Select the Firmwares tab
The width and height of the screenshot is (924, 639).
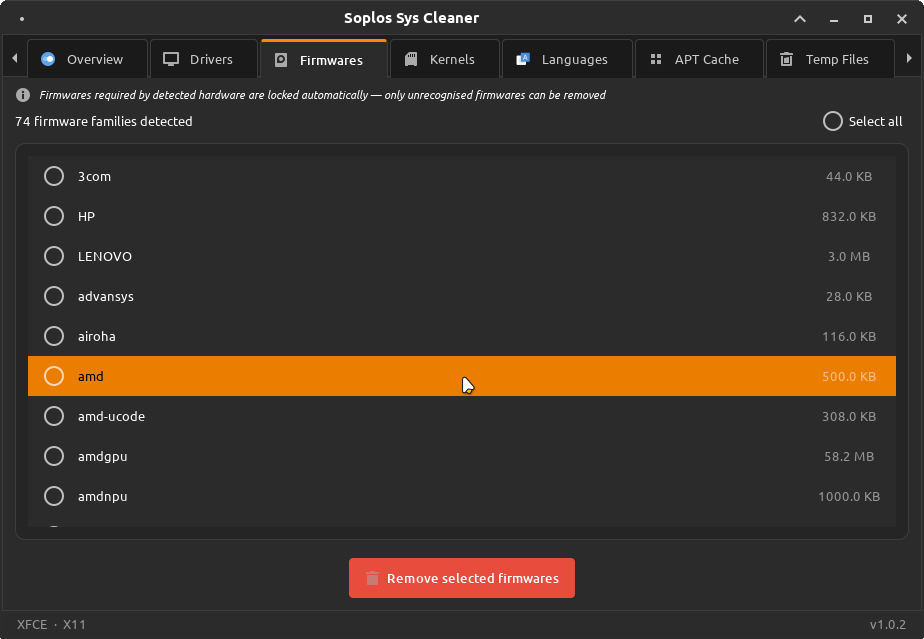[324, 59]
